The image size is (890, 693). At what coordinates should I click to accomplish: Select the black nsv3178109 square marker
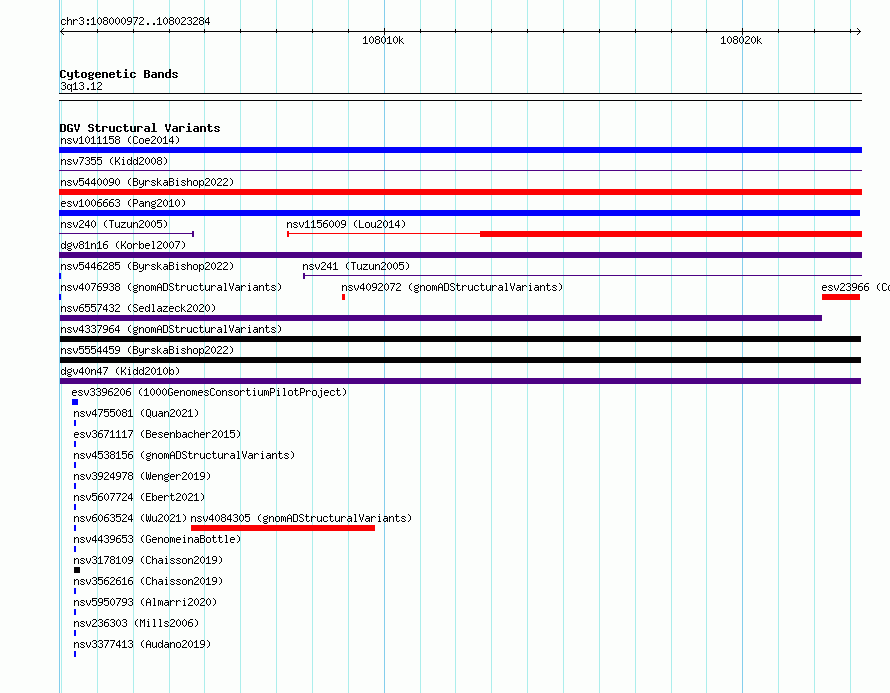[x=77, y=570]
